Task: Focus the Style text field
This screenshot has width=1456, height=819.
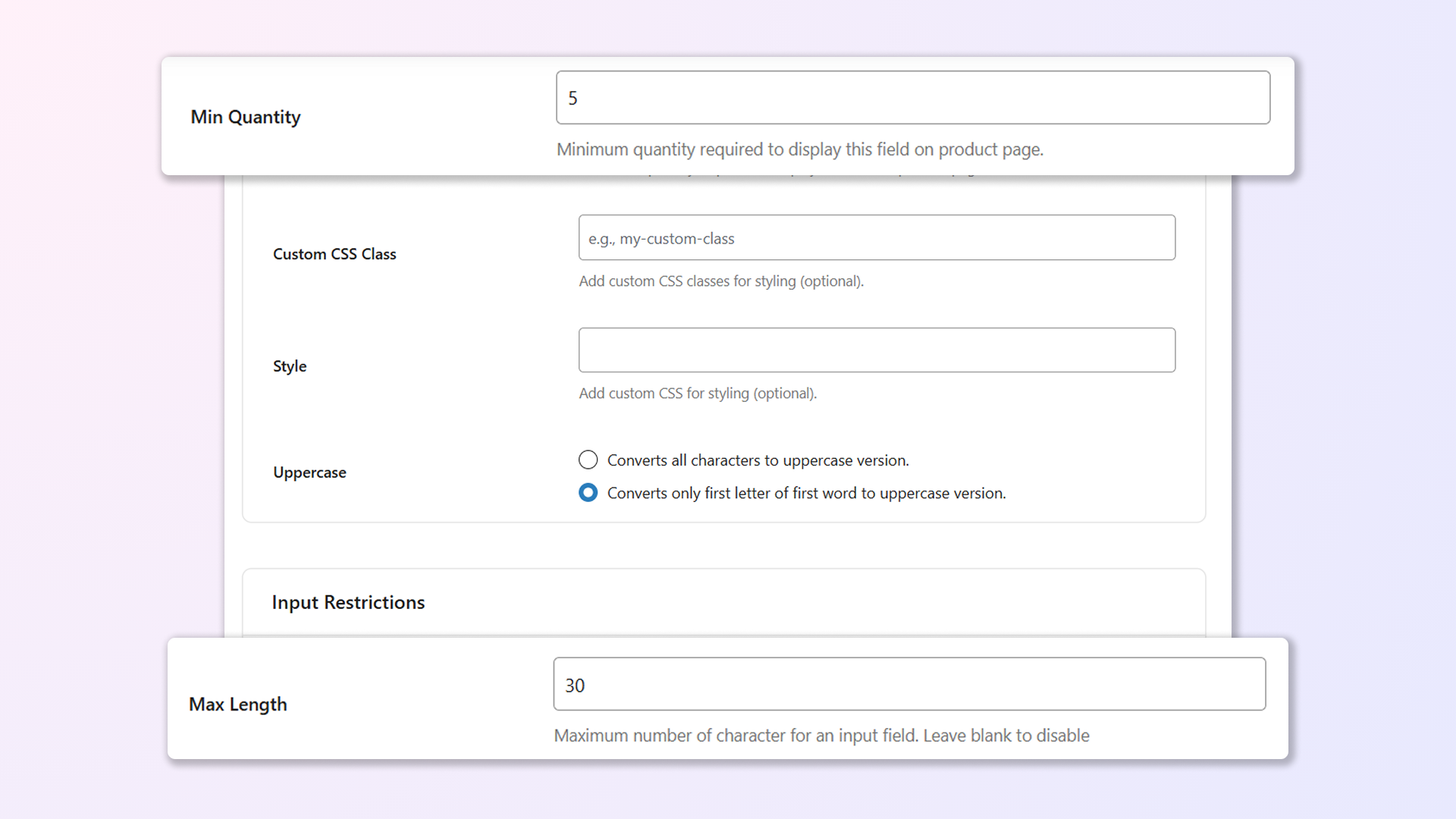Action: [x=877, y=350]
